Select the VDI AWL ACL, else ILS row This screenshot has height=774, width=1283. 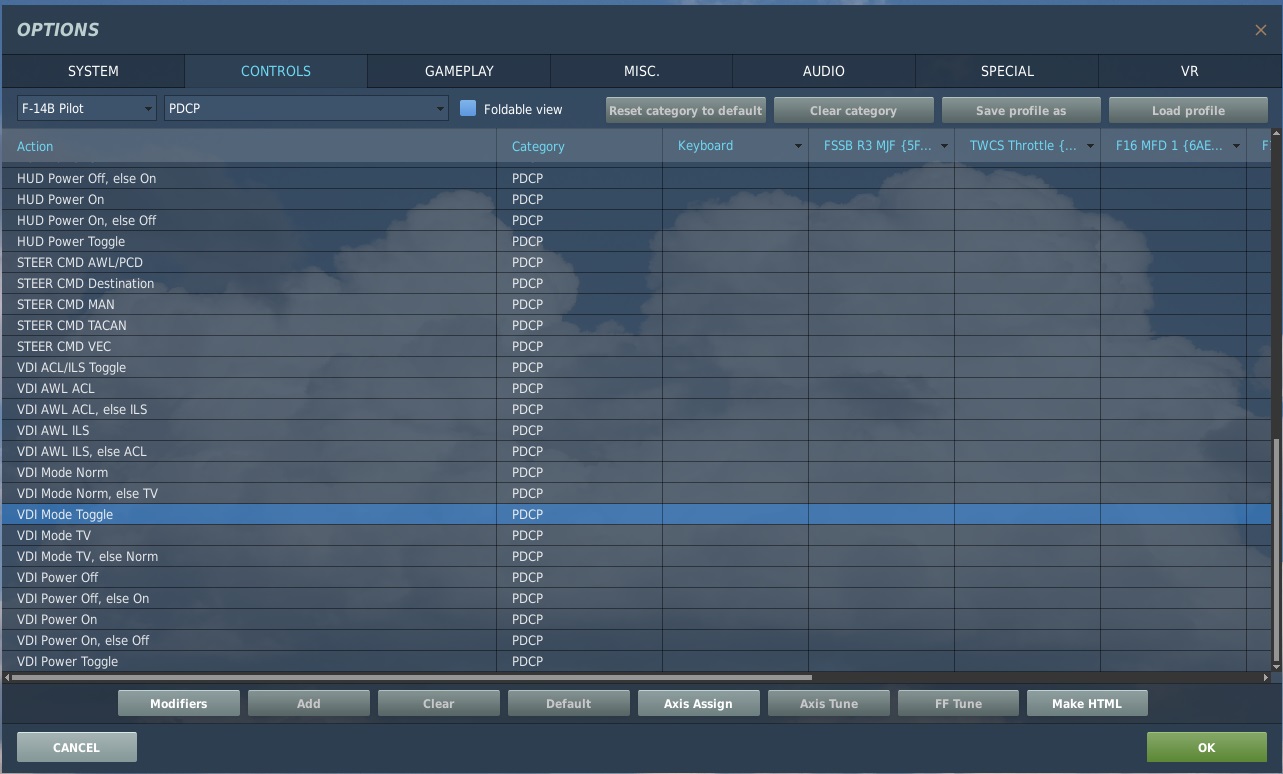pos(636,409)
